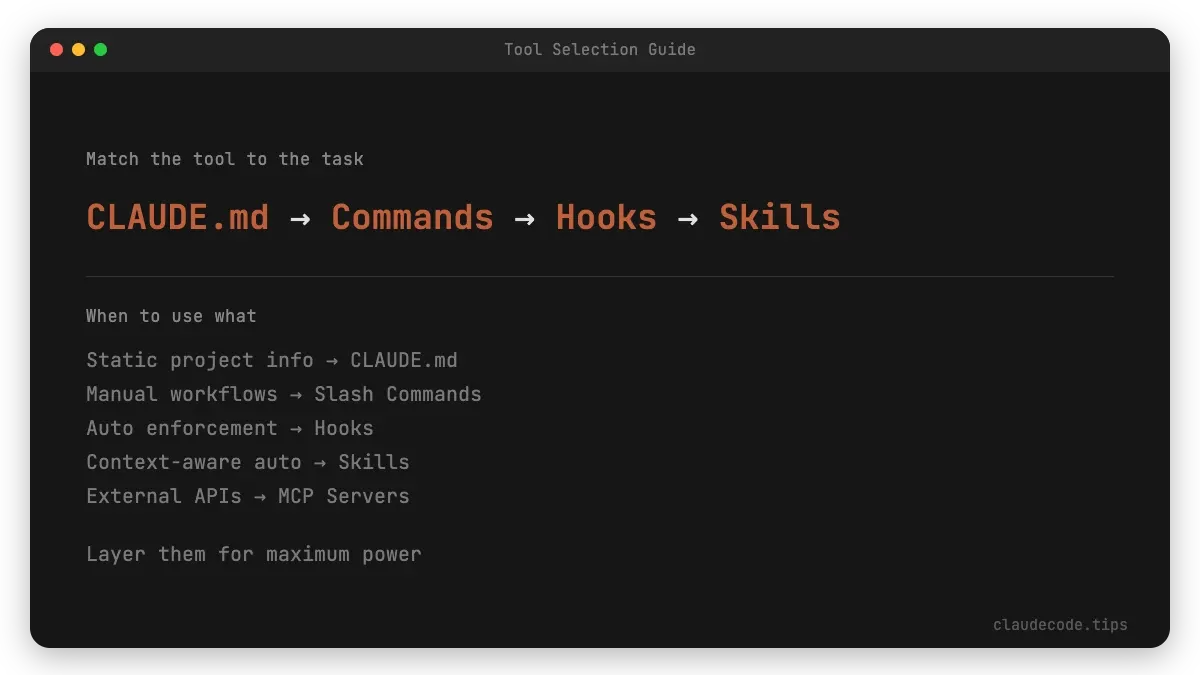The image size is (1200, 675).
Task: Click the red traffic light control
Action: point(56,47)
